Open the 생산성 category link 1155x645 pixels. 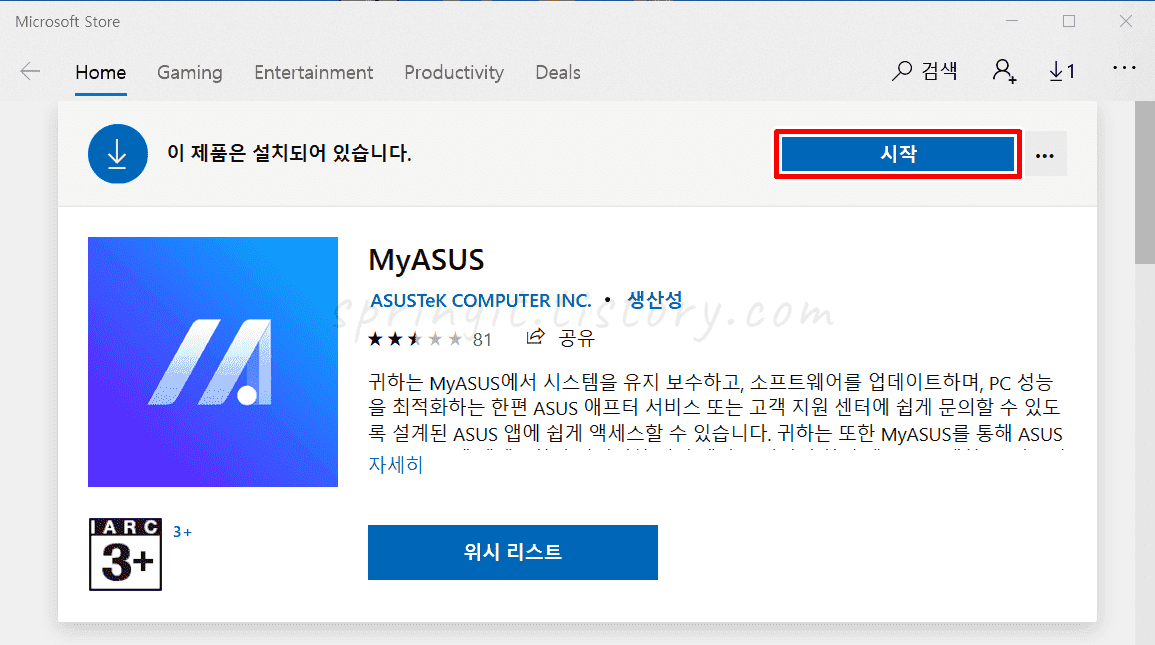(x=655, y=300)
